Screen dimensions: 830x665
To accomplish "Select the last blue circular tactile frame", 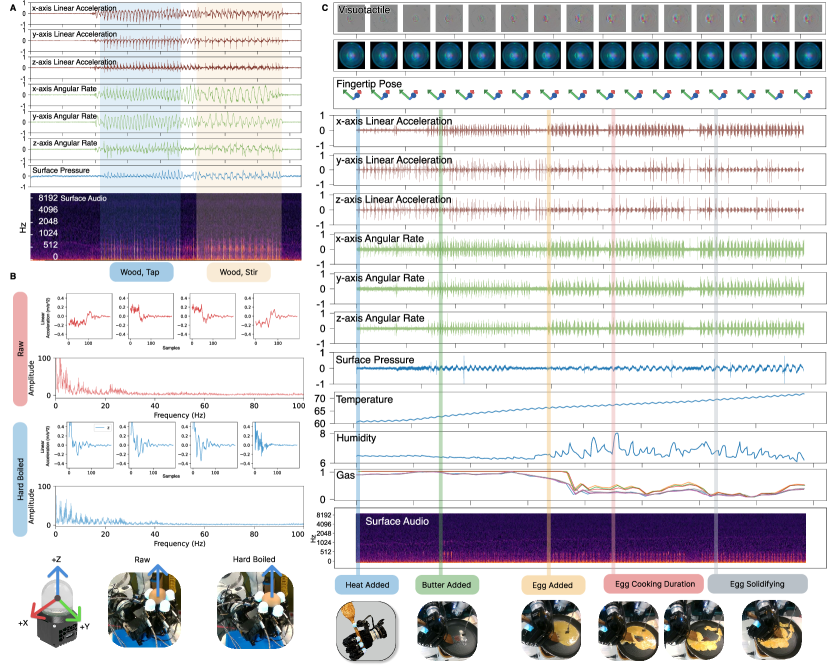I will tap(808, 56).
